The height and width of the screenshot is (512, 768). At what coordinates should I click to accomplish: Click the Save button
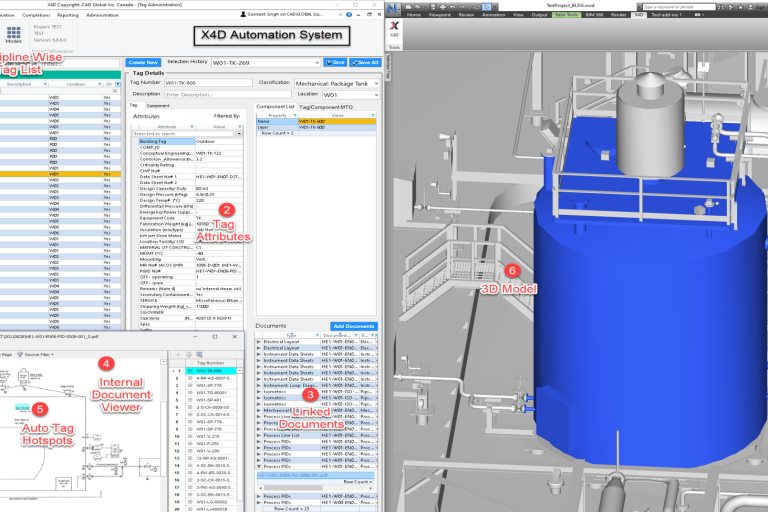[336, 63]
